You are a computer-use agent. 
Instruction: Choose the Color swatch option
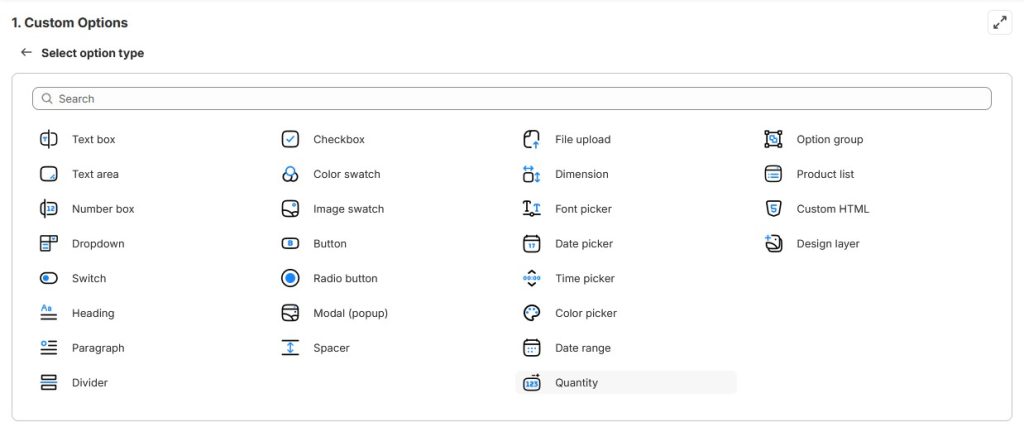click(x=346, y=174)
